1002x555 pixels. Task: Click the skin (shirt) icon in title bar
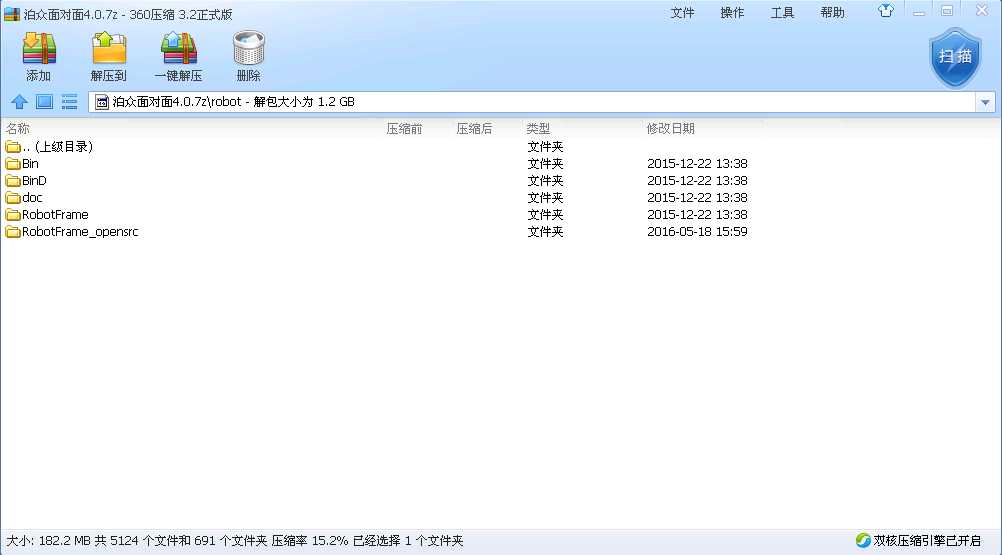pyautogui.click(x=886, y=11)
